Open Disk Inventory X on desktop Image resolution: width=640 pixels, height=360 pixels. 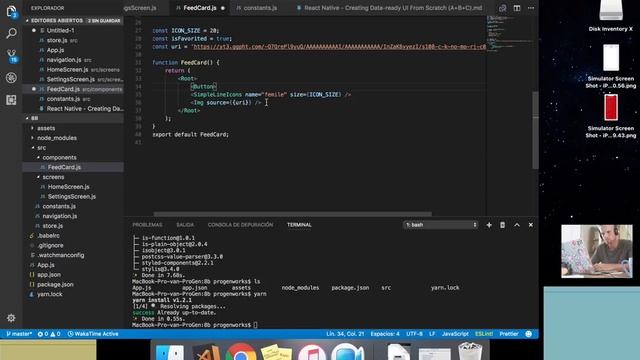611,16
